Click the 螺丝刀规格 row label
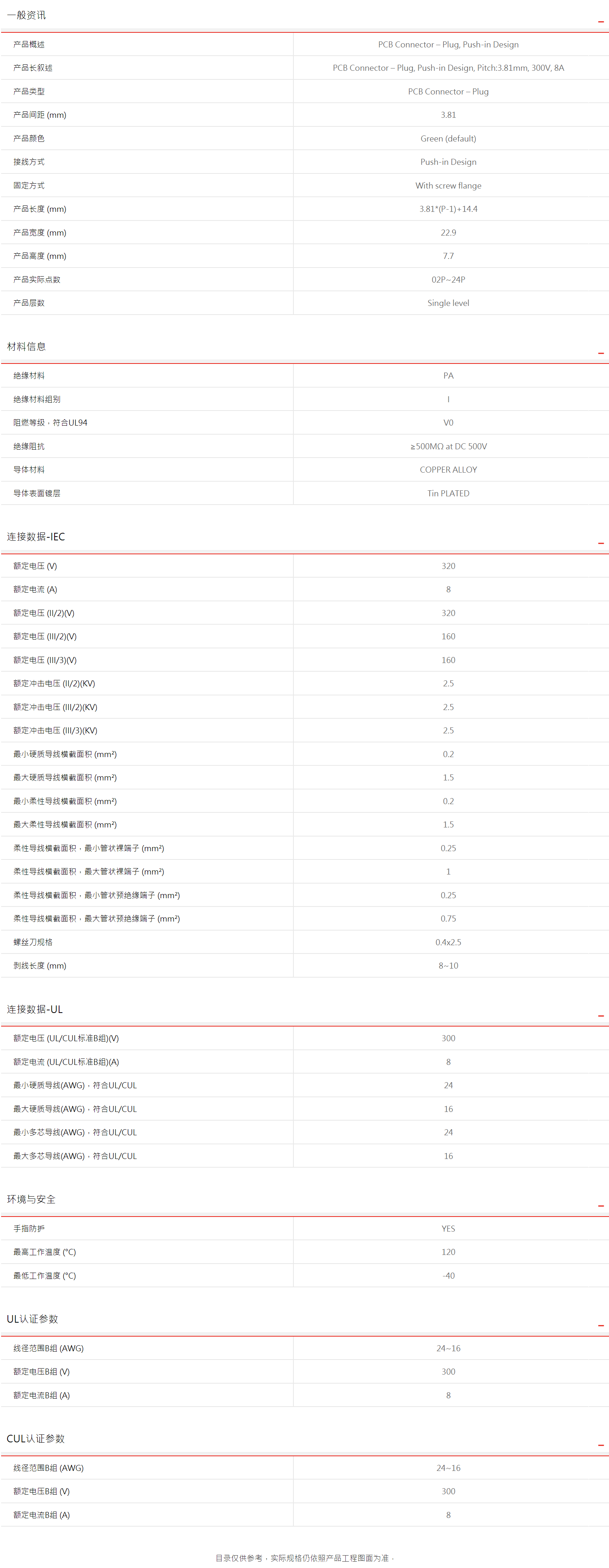The image size is (609, 1568). point(33,941)
